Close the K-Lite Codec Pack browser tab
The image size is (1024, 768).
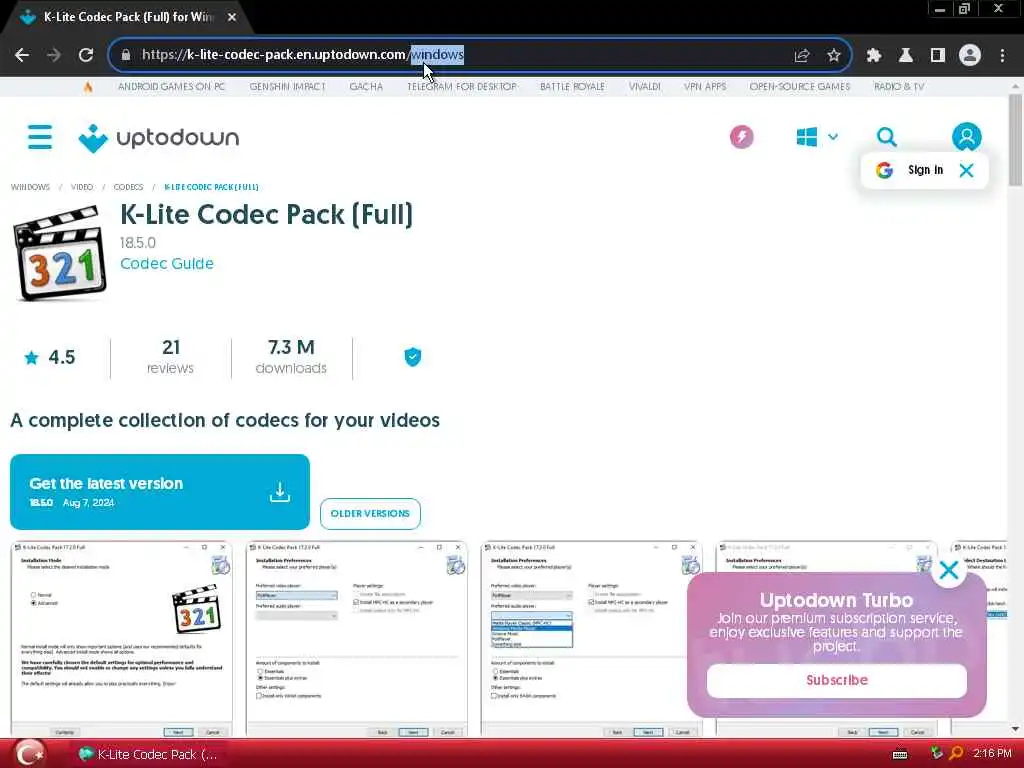coord(232,17)
